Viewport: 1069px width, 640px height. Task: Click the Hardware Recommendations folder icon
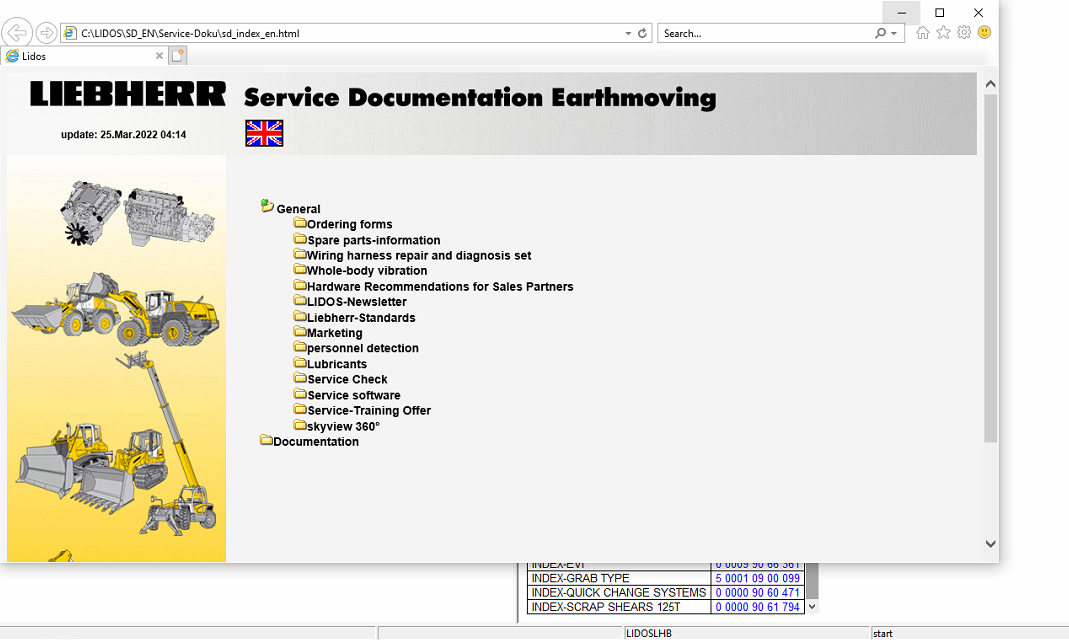(x=300, y=285)
